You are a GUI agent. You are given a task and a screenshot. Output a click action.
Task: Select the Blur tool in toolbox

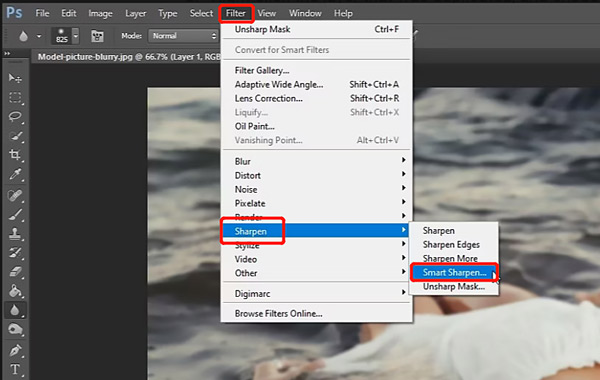tap(15, 310)
